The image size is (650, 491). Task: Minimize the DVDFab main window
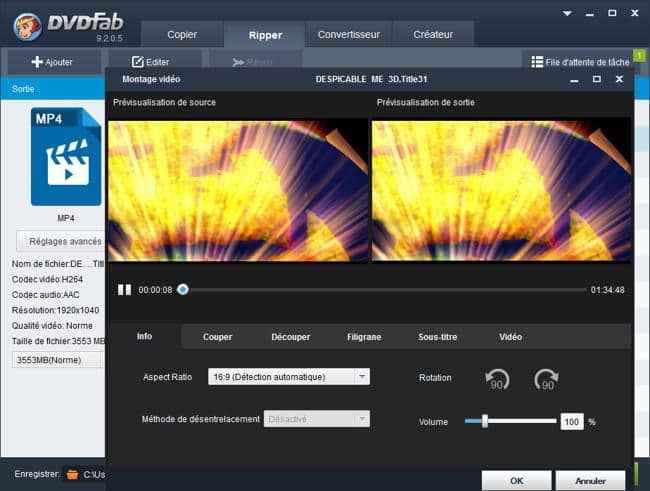(x=590, y=14)
